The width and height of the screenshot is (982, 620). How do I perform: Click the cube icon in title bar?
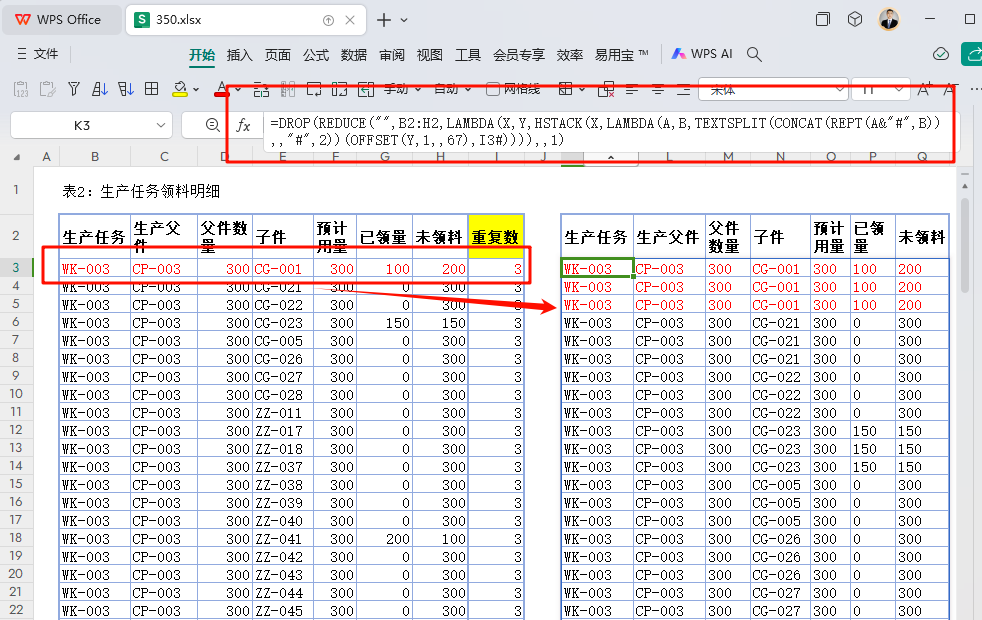[x=855, y=19]
